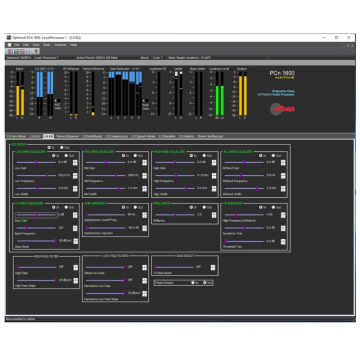
Task: Click the Bass Frequency stepper
Action: 75,228
